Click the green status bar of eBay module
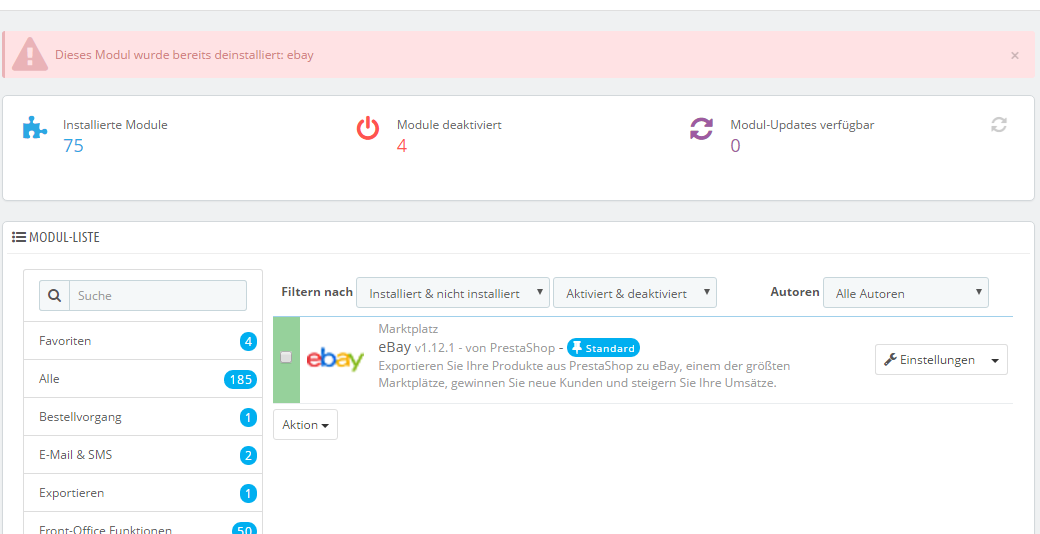Image resolution: width=1040 pixels, height=534 pixels. tap(287, 360)
